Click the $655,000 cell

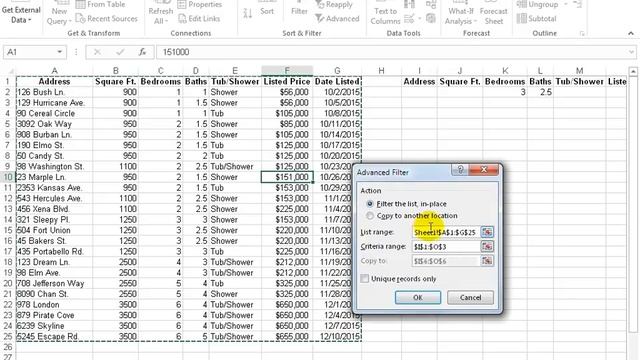point(287,336)
